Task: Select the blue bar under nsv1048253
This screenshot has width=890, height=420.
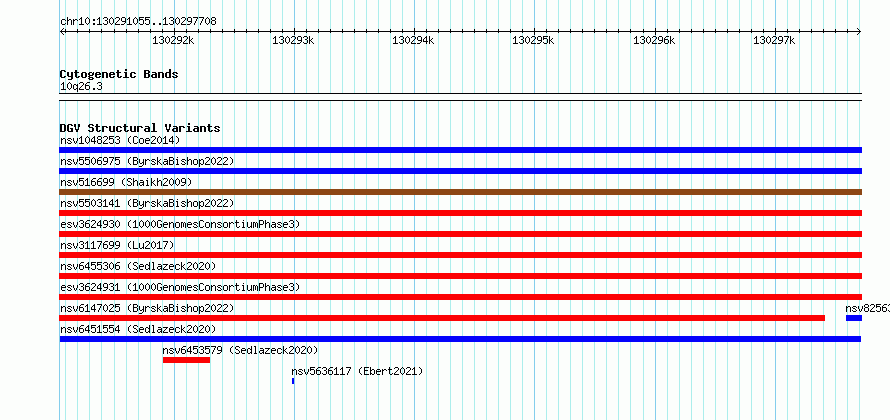Action: (x=460, y=150)
